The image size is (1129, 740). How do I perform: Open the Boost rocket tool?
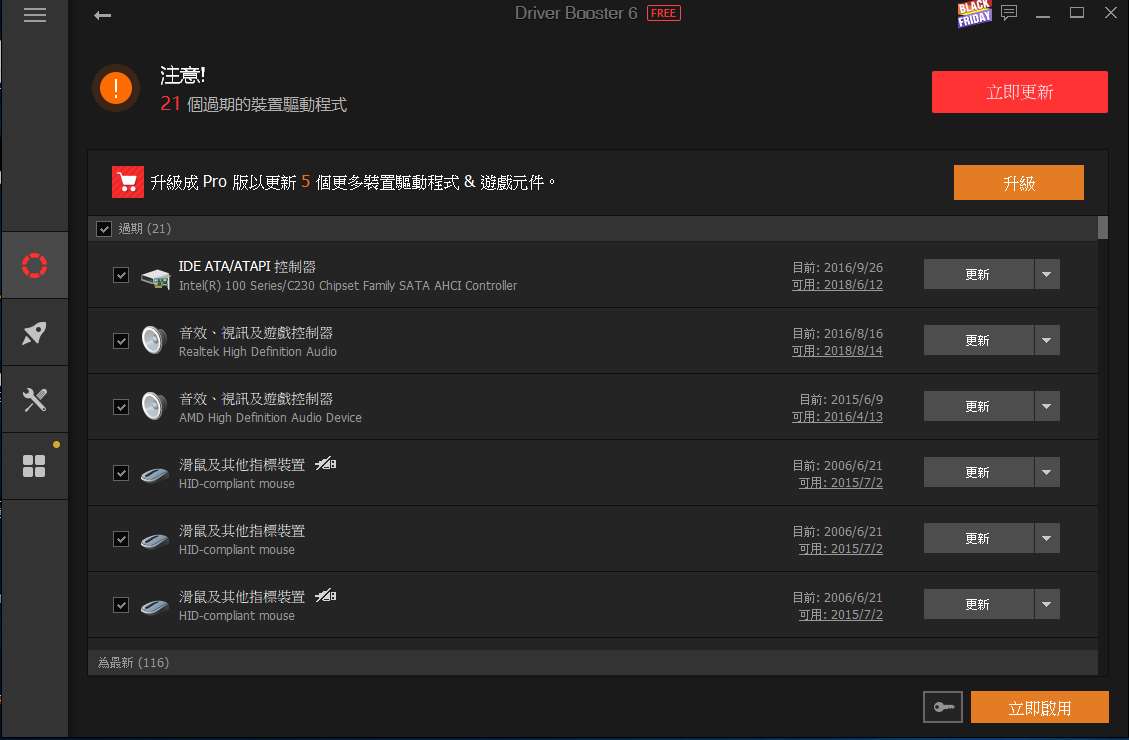tap(35, 332)
